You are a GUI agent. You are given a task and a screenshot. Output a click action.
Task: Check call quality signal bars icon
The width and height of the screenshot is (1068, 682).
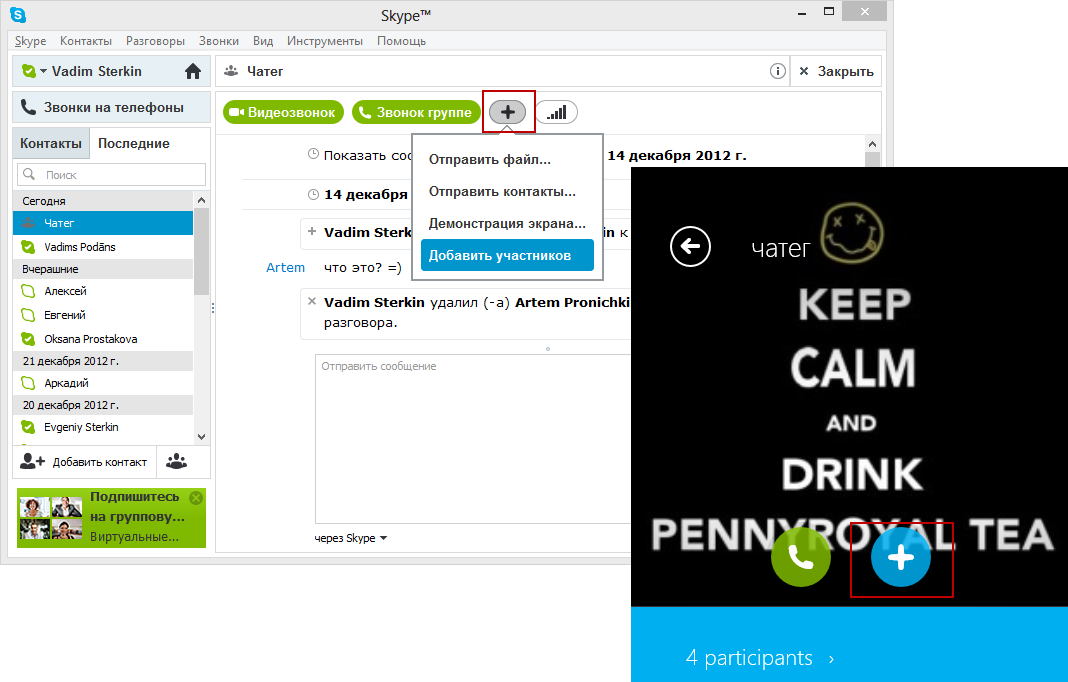pos(556,112)
